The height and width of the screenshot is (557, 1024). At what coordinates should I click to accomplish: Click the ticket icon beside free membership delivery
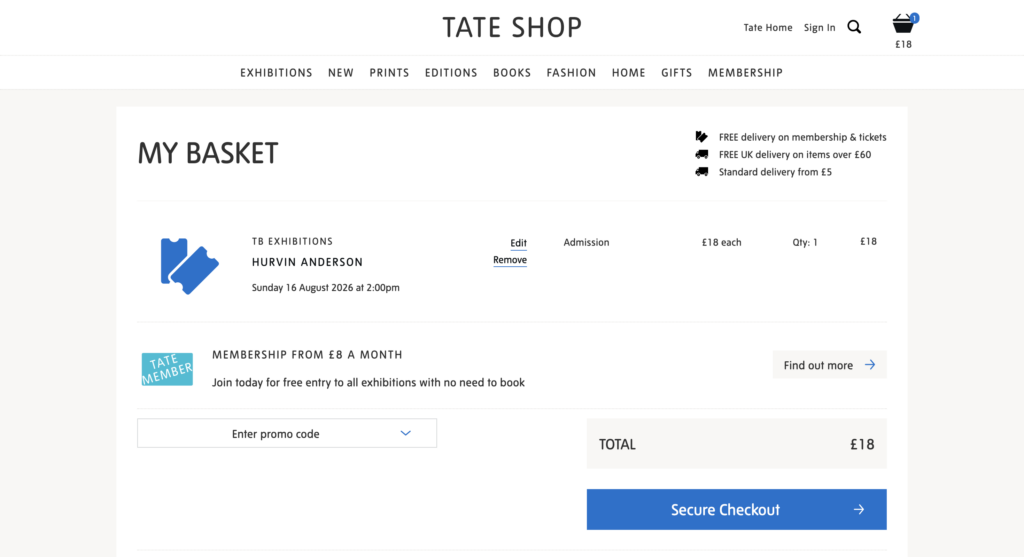[701, 136]
